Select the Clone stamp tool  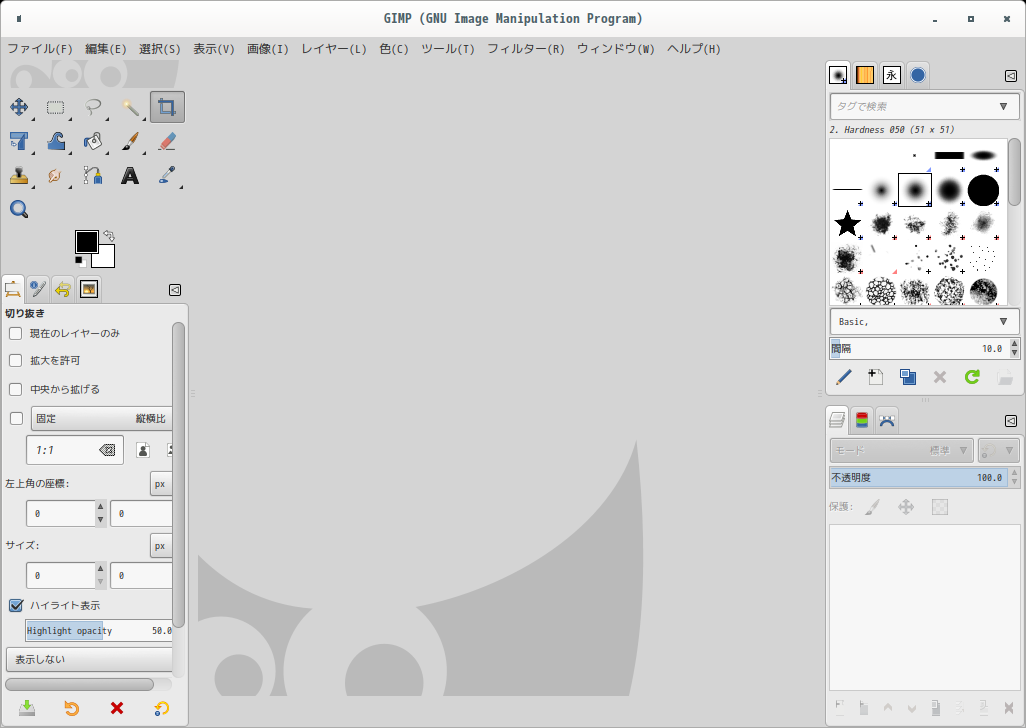point(19,175)
